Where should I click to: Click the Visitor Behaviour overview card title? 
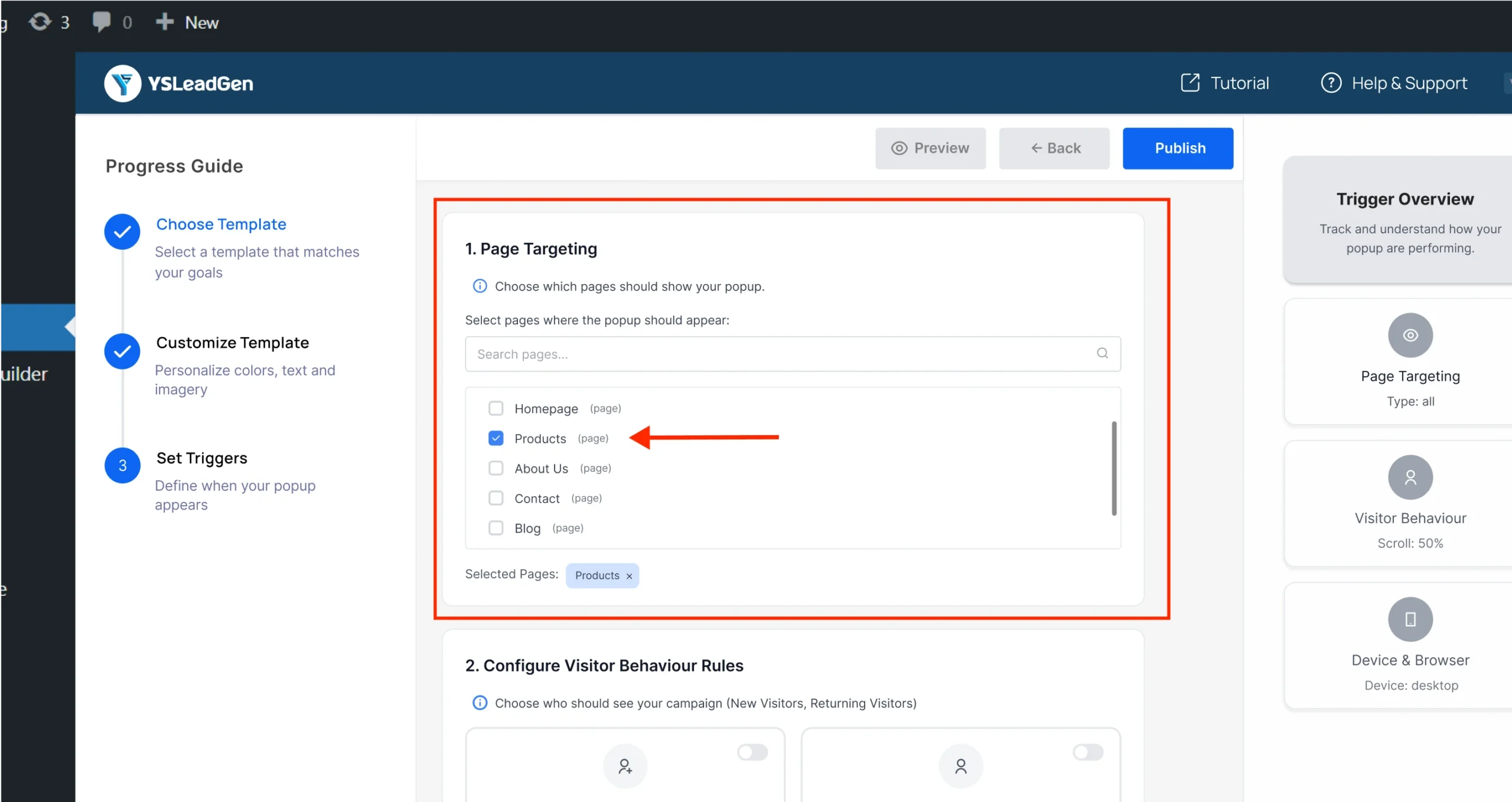pyautogui.click(x=1410, y=518)
